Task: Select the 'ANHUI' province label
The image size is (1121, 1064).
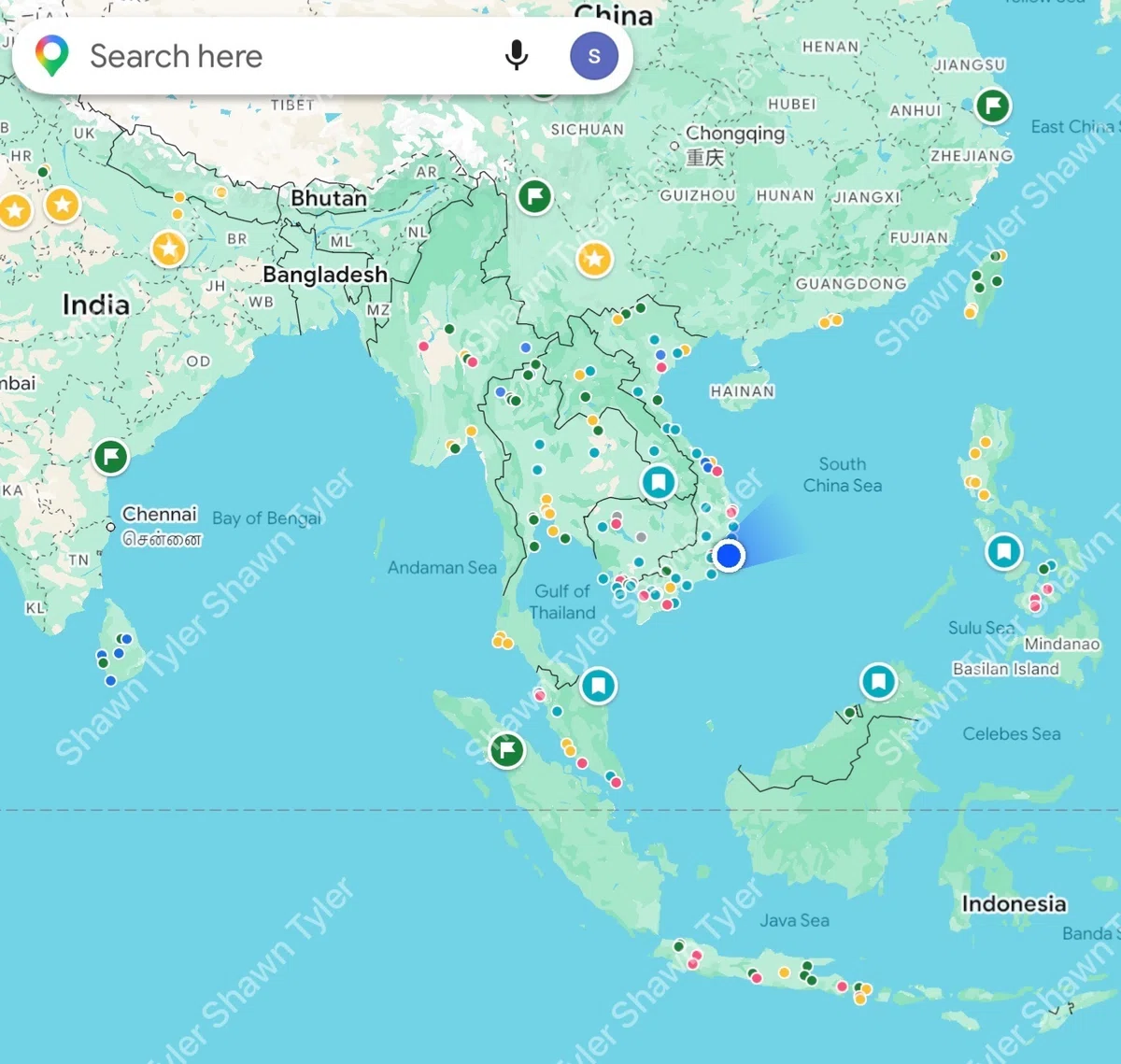Action: (915, 110)
